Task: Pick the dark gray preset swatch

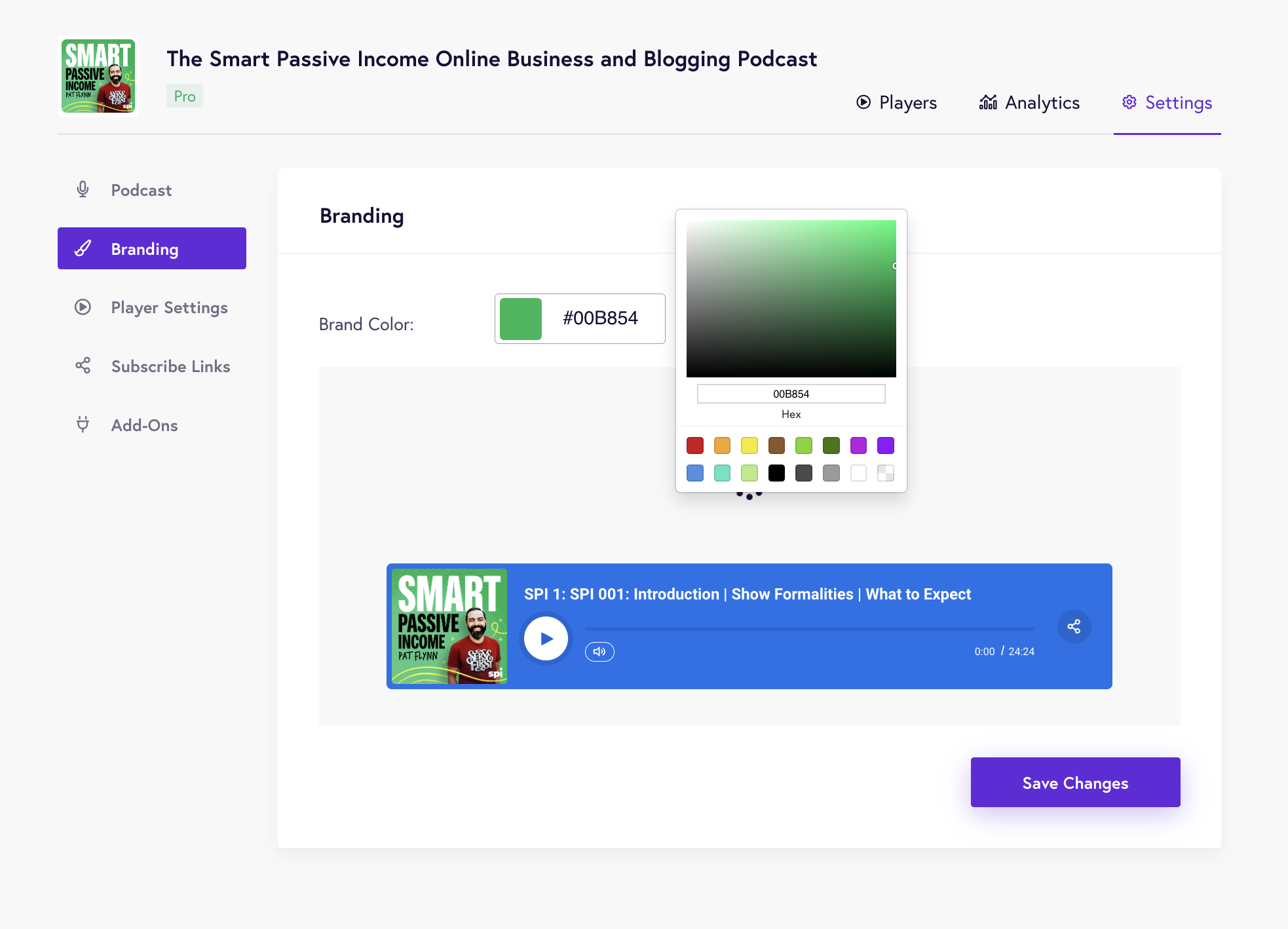Action: click(804, 473)
